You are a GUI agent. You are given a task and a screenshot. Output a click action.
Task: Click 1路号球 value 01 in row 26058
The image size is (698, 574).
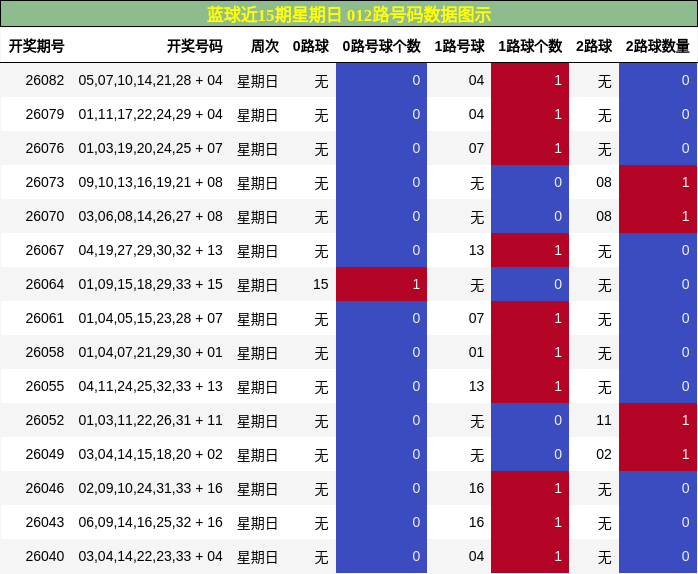coord(476,352)
